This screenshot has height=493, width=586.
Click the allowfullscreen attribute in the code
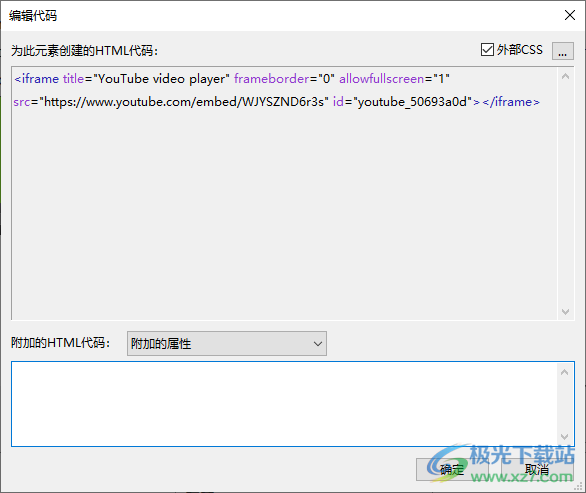pyautogui.click(x=382, y=79)
